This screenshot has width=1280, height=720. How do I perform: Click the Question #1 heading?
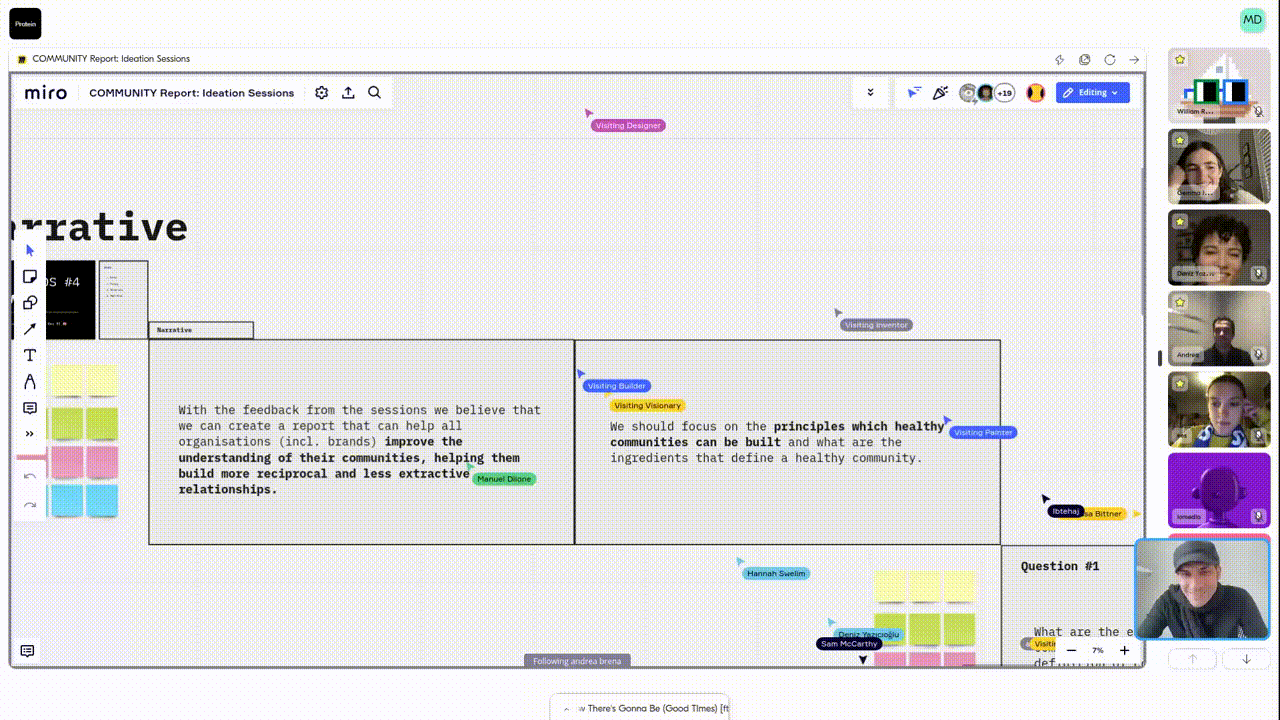click(1060, 566)
